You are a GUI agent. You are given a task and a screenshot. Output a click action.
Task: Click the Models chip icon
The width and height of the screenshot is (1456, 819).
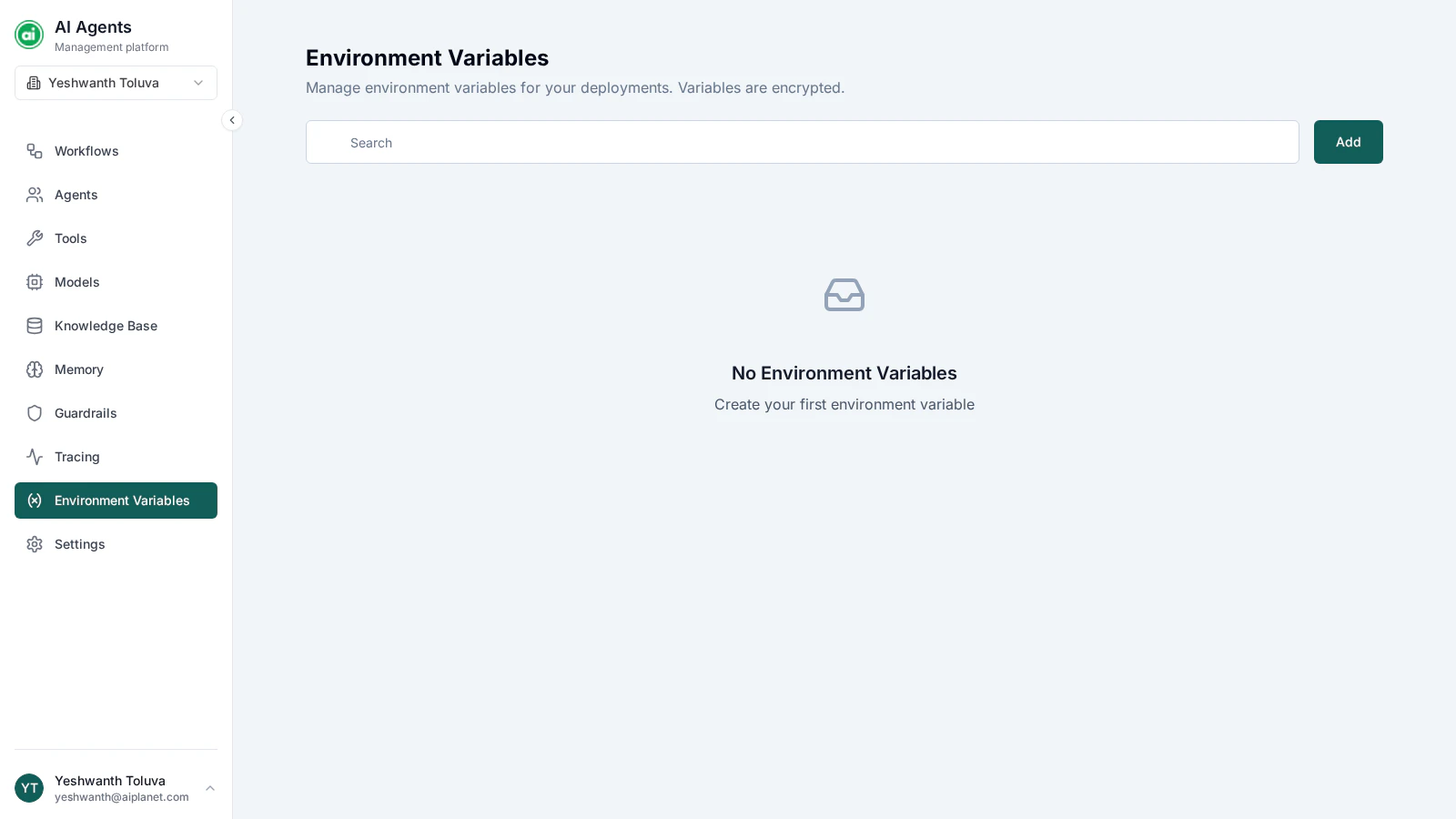[35, 282]
